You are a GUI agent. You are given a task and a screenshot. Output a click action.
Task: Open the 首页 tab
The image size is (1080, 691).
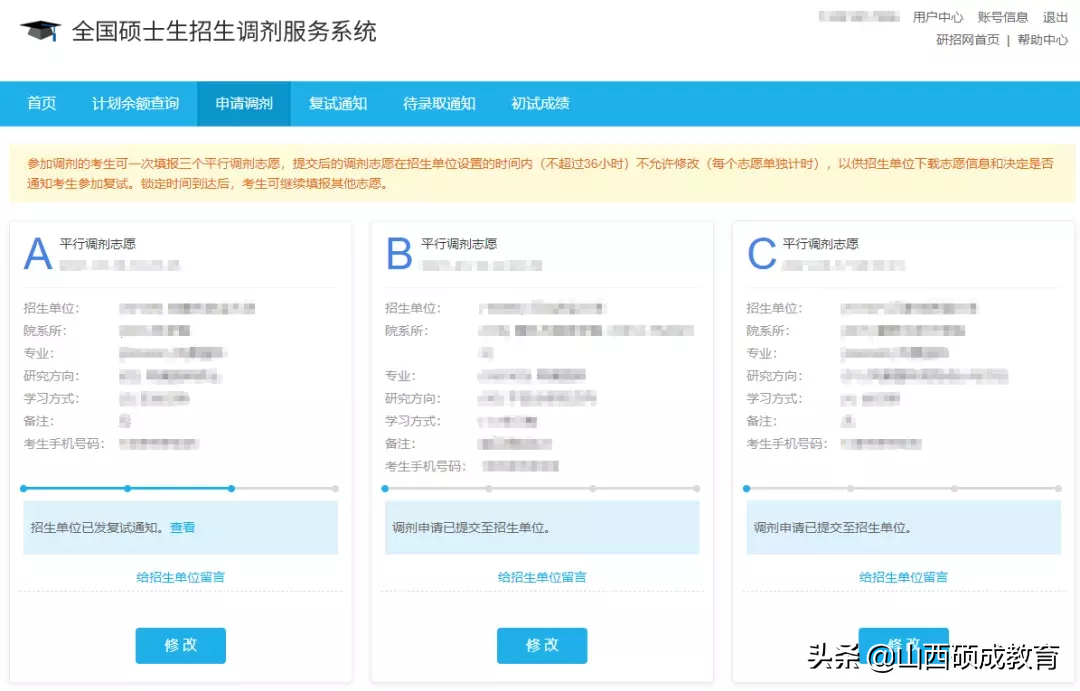pos(42,104)
